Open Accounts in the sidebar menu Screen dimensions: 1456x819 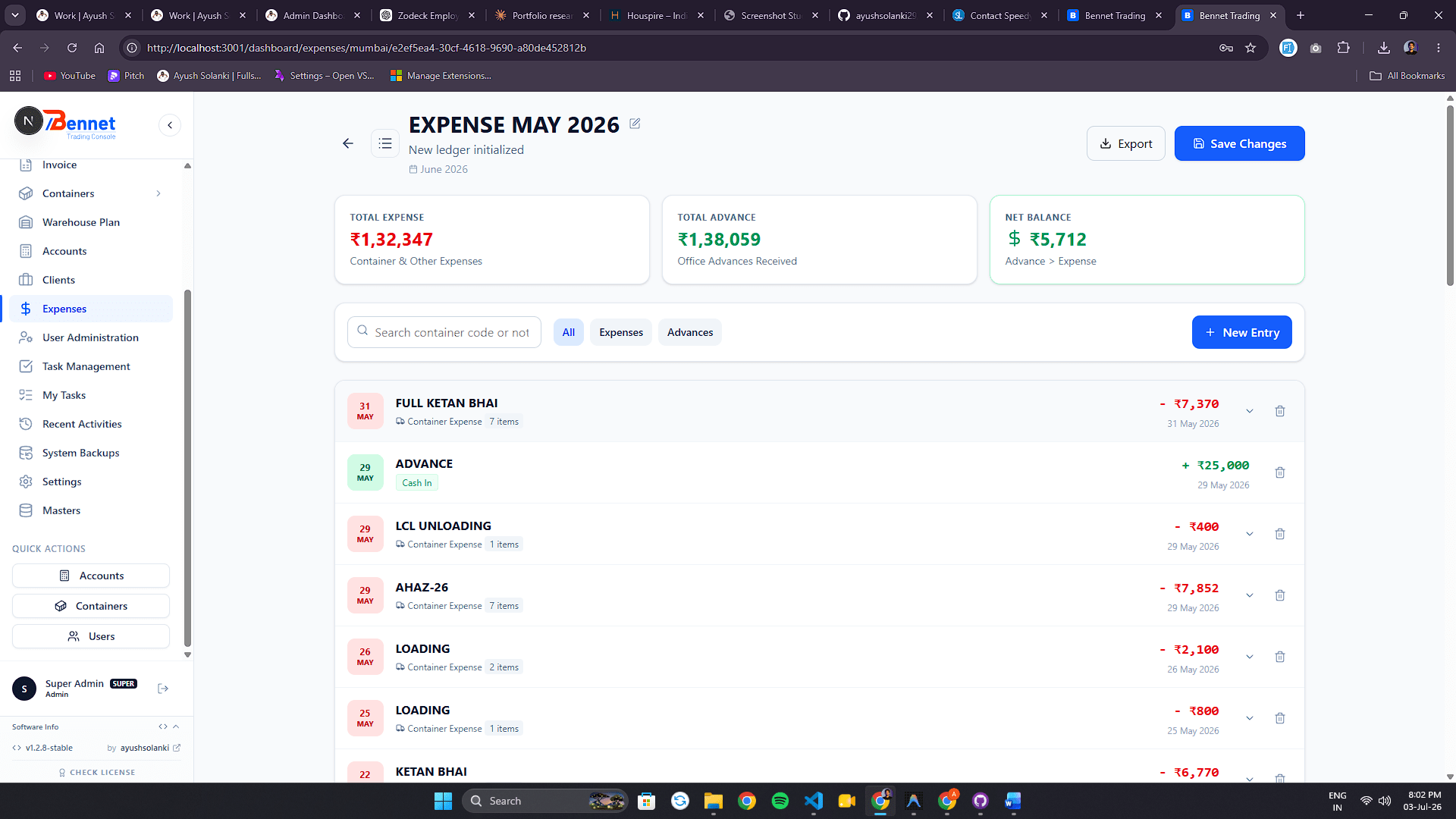[x=91, y=251]
